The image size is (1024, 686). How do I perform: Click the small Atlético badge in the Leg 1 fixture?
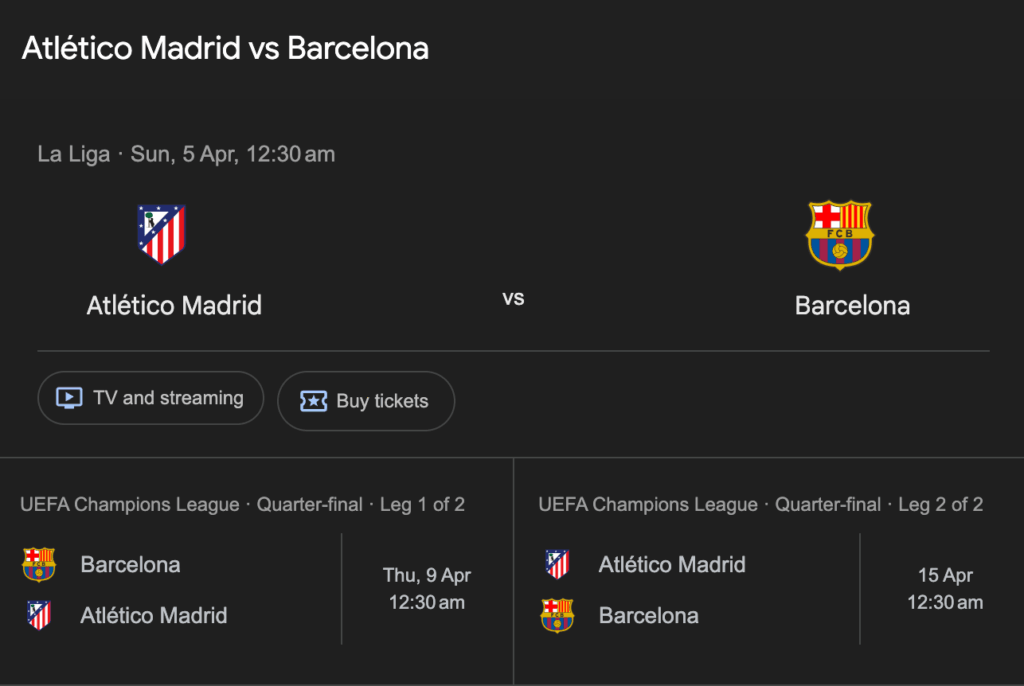tap(40, 615)
